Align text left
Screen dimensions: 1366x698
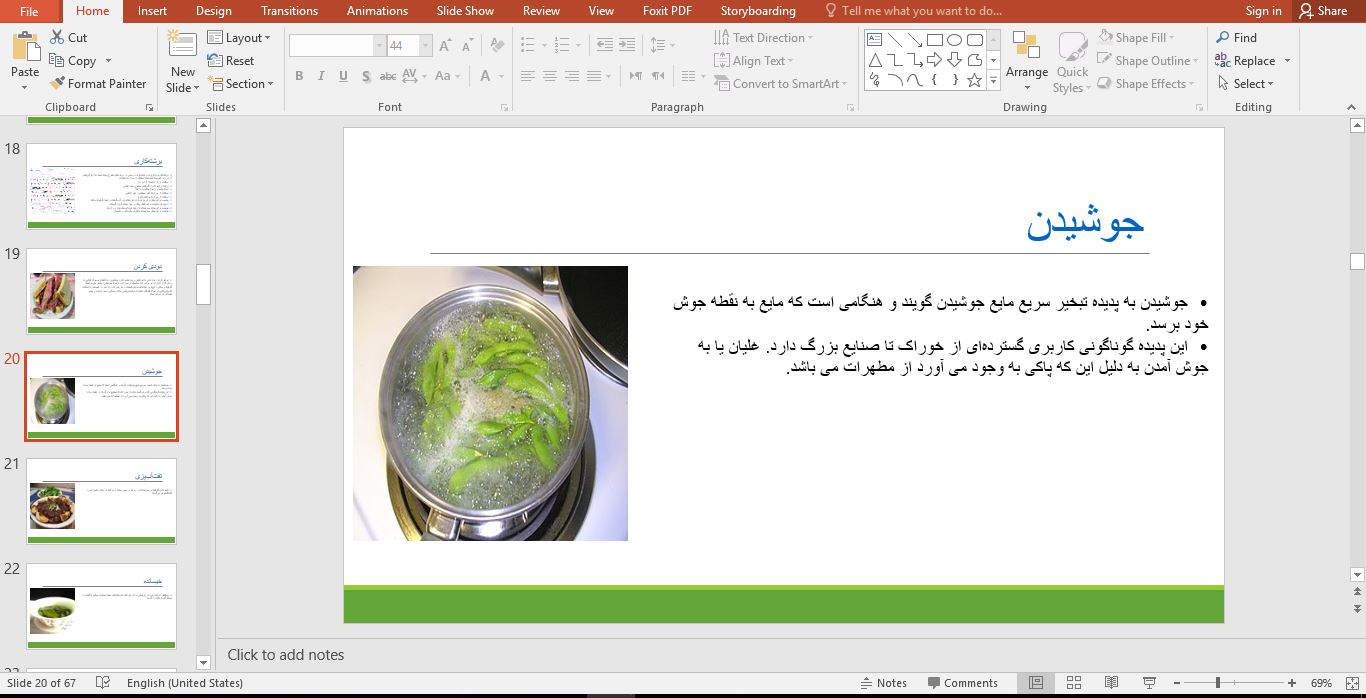tap(527, 76)
